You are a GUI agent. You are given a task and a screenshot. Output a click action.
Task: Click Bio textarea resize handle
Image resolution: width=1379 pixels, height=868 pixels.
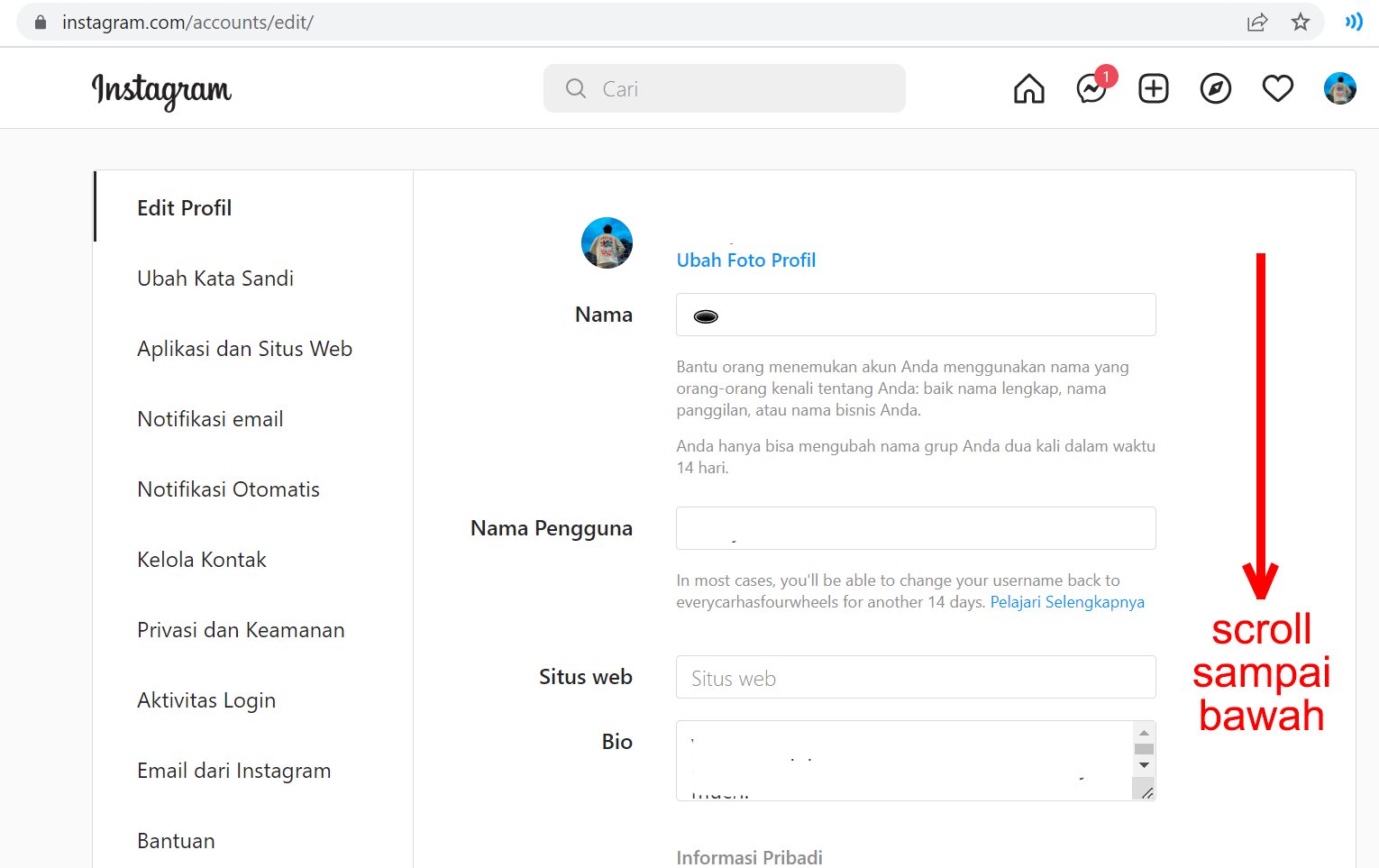(x=1146, y=792)
